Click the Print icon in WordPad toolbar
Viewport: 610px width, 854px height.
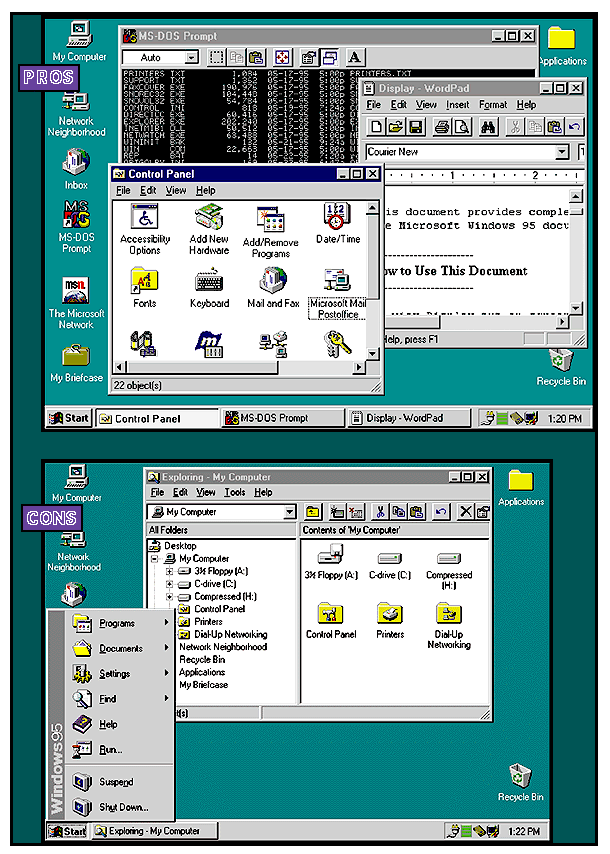[442, 127]
